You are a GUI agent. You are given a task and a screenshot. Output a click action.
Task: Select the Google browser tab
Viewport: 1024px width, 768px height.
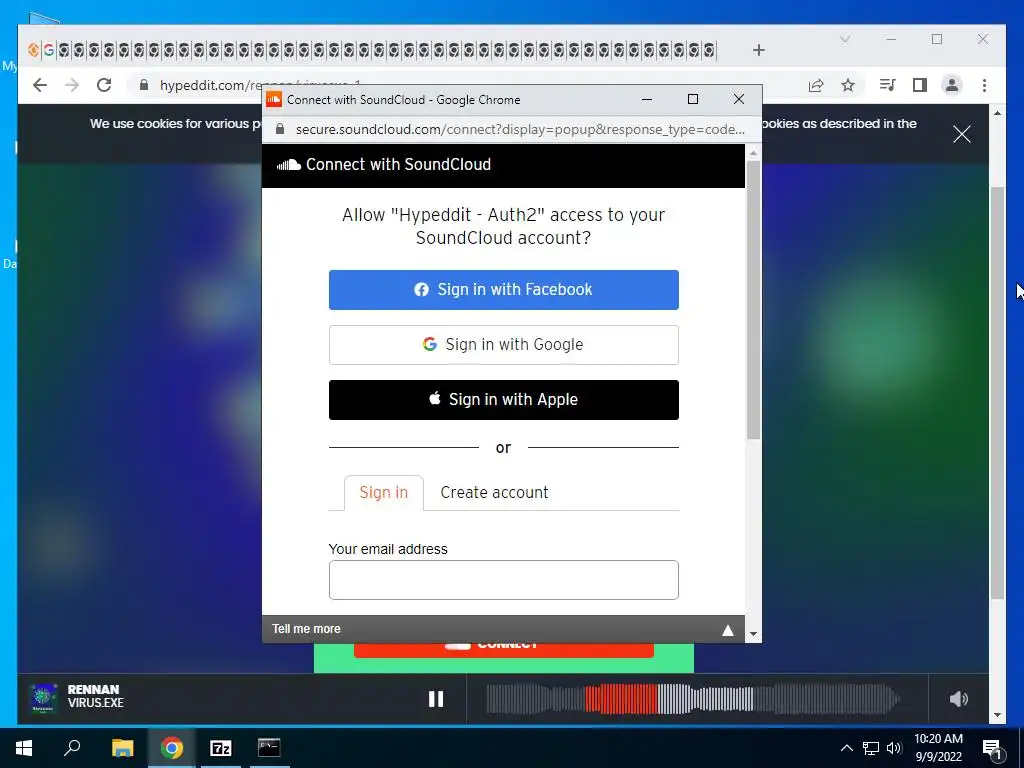tap(48, 50)
